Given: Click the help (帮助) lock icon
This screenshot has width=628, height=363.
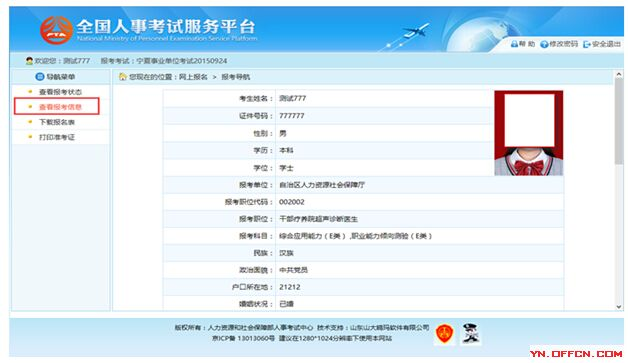Looking at the screenshot, I should click(x=514, y=44).
